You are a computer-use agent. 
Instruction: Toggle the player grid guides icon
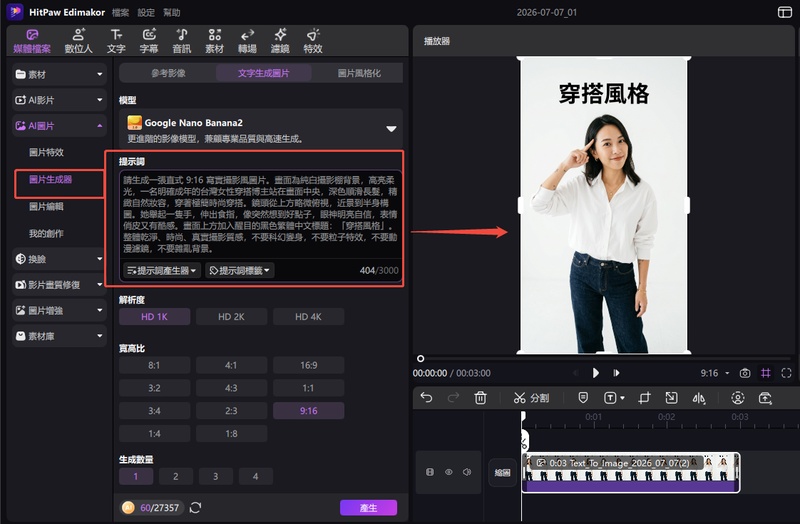(766, 373)
